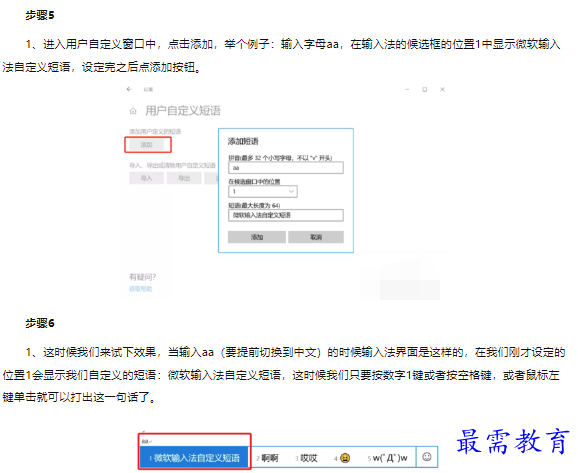Select candidate 2 啊啊
Viewport: 578px width, 473px height.
tap(268, 458)
